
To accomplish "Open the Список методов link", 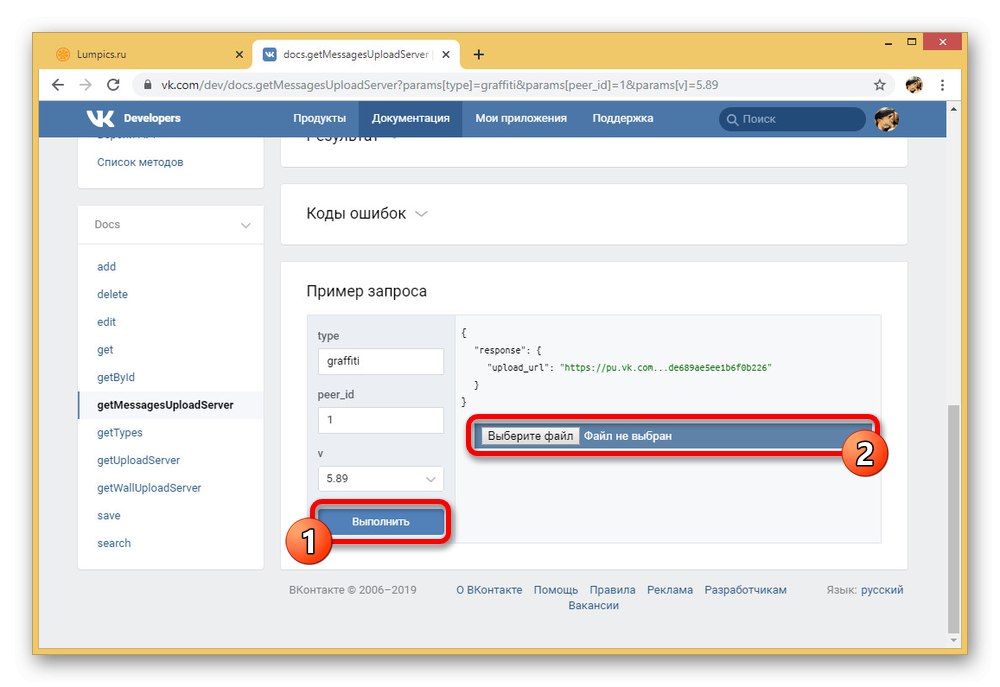I will pyautogui.click(x=140, y=162).
